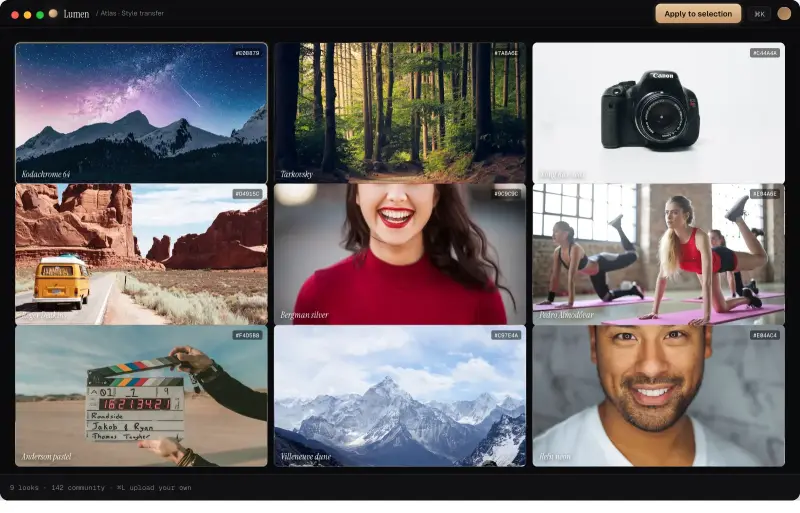Click the Apply to selection button

coord(697,14)
